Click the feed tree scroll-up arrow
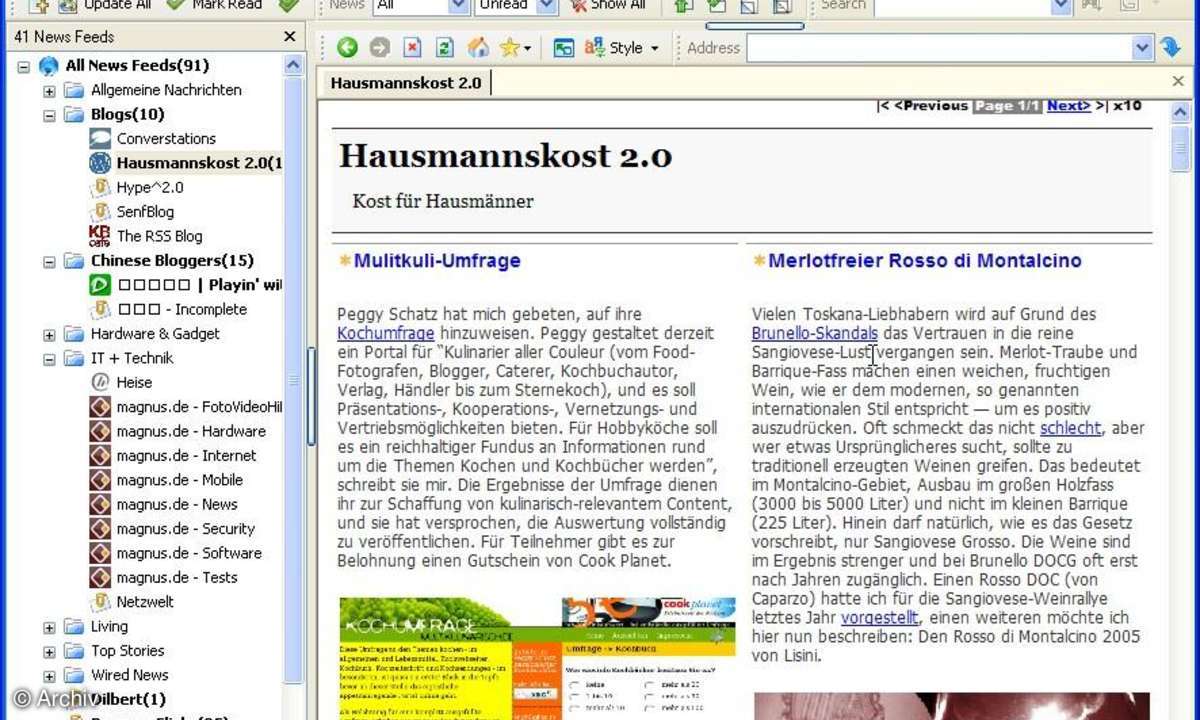 [293, 66]
